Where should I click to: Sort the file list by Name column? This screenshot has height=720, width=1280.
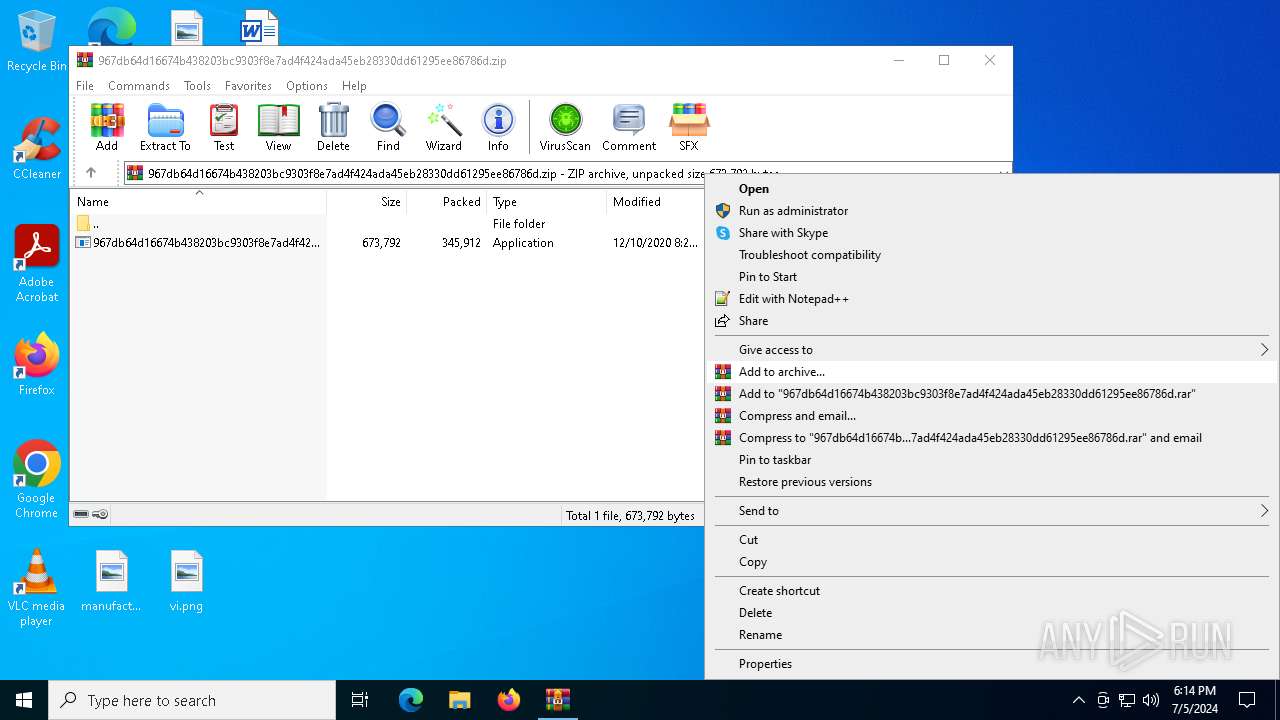tap(198, 201)
